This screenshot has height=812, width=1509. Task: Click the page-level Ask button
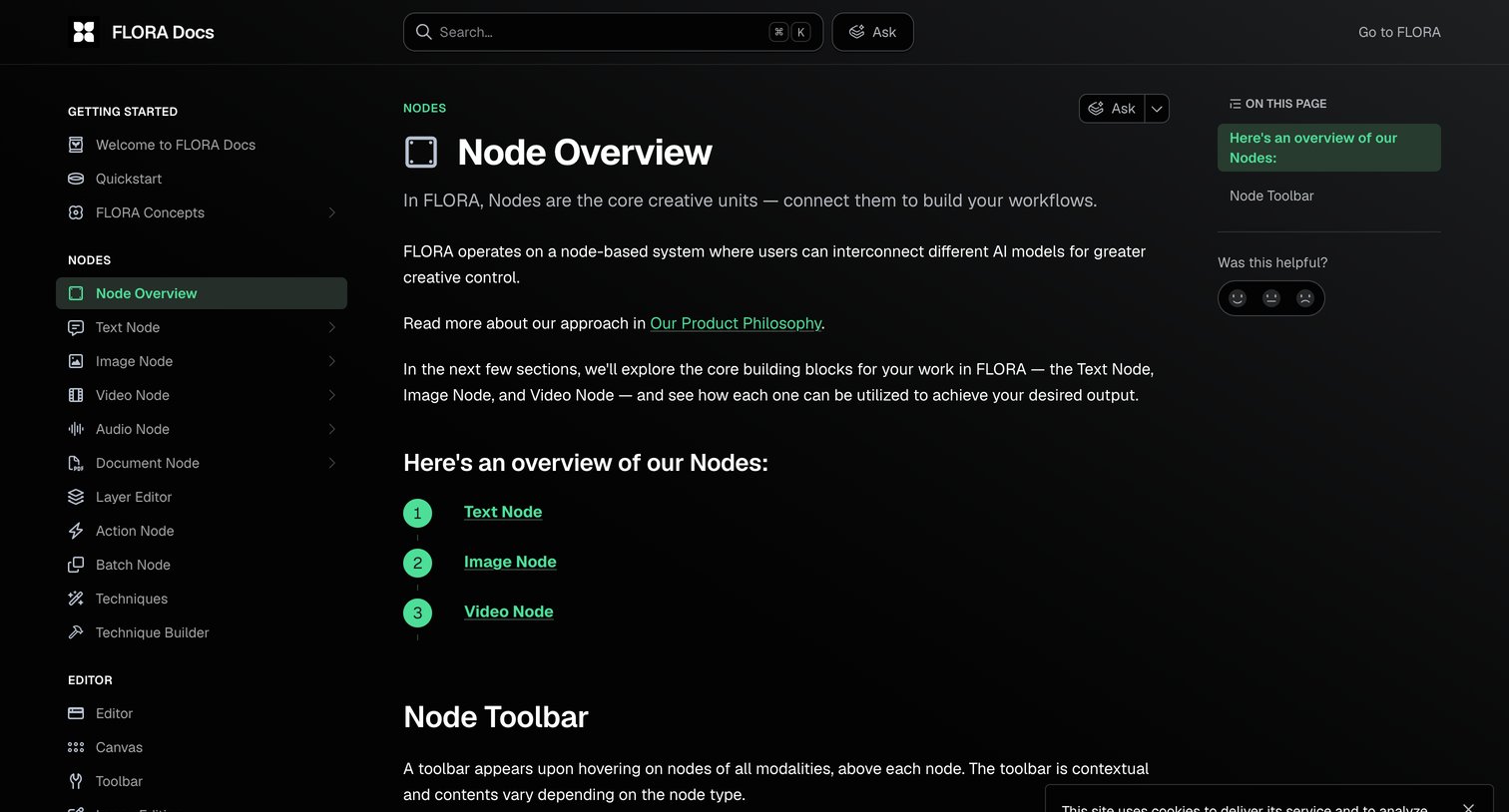pos(1112,109)
